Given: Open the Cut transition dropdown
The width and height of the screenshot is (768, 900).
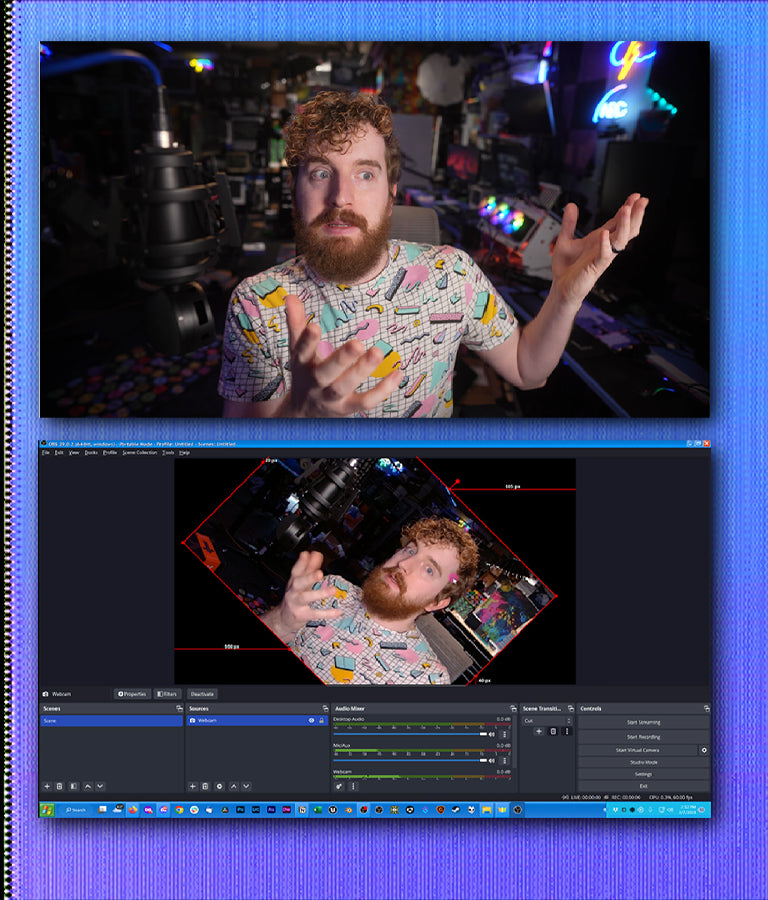Looking at the screenshot, I should pos(547,720).
